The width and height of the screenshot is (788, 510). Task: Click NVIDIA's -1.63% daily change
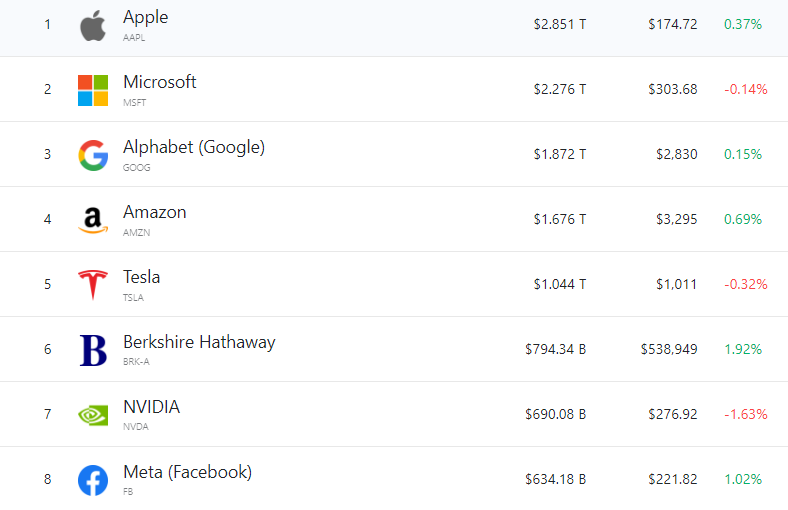(745, 414)
